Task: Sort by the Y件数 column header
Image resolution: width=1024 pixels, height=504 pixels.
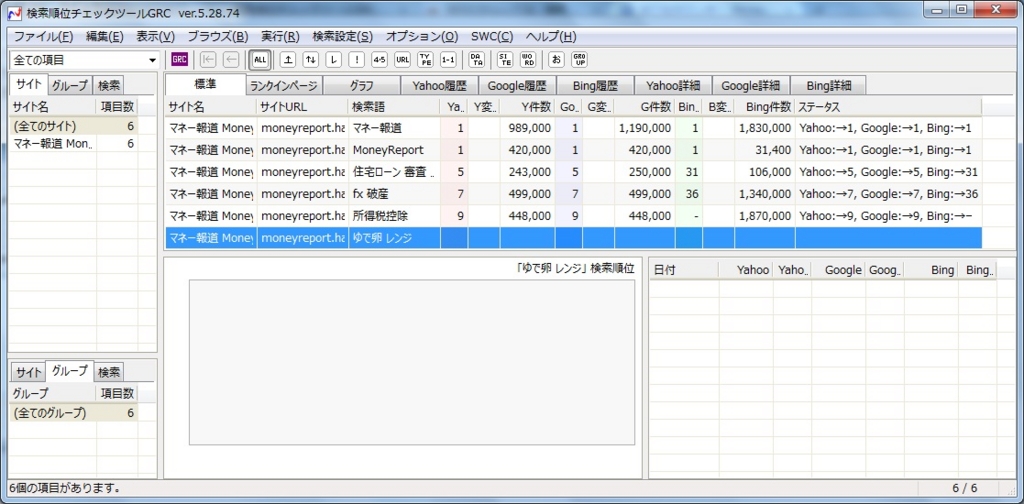Action: coord(527,106)
